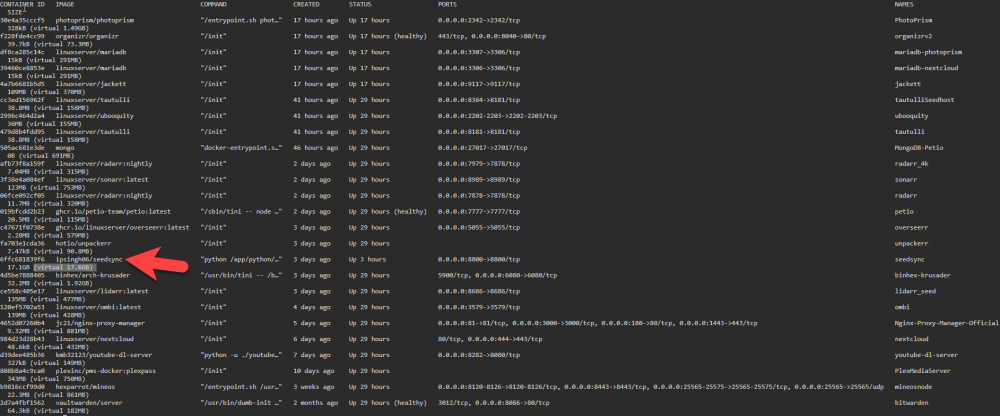
Task: Click the 'tautulliSeedhost' container name
Action: pyautogui.click(x=925, y=100)
